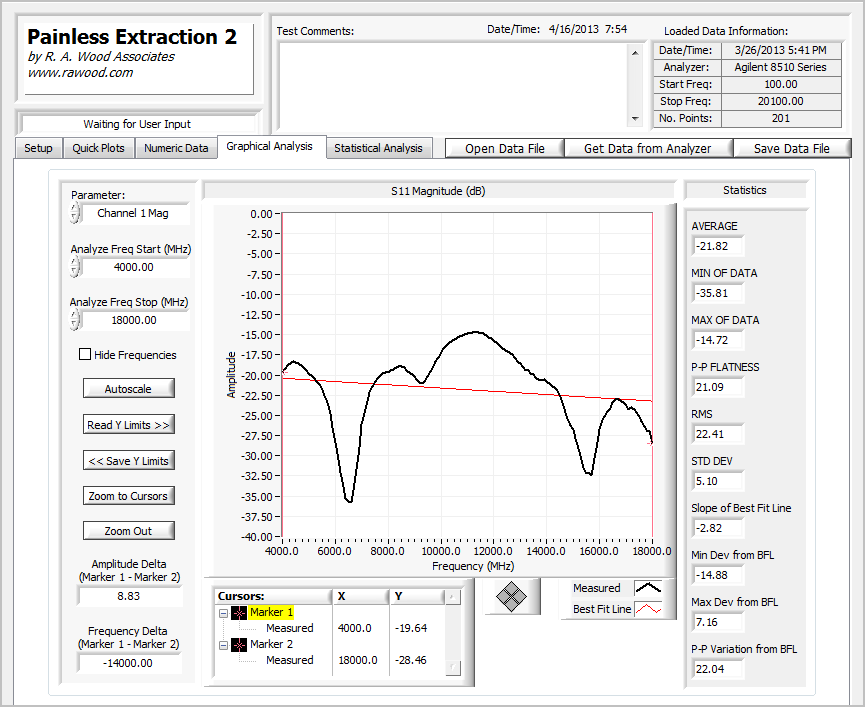Click the STD DEV value 5.10
Screen dimensions: 865x707
point(718,481)
